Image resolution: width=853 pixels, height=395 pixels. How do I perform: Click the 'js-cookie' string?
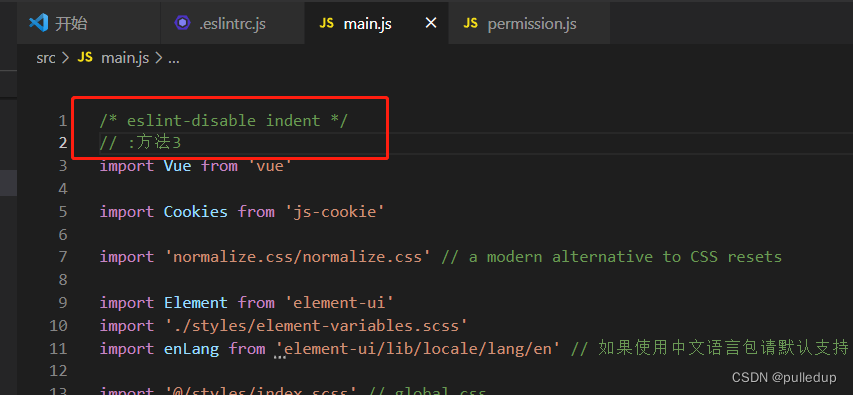pos(335,212)
